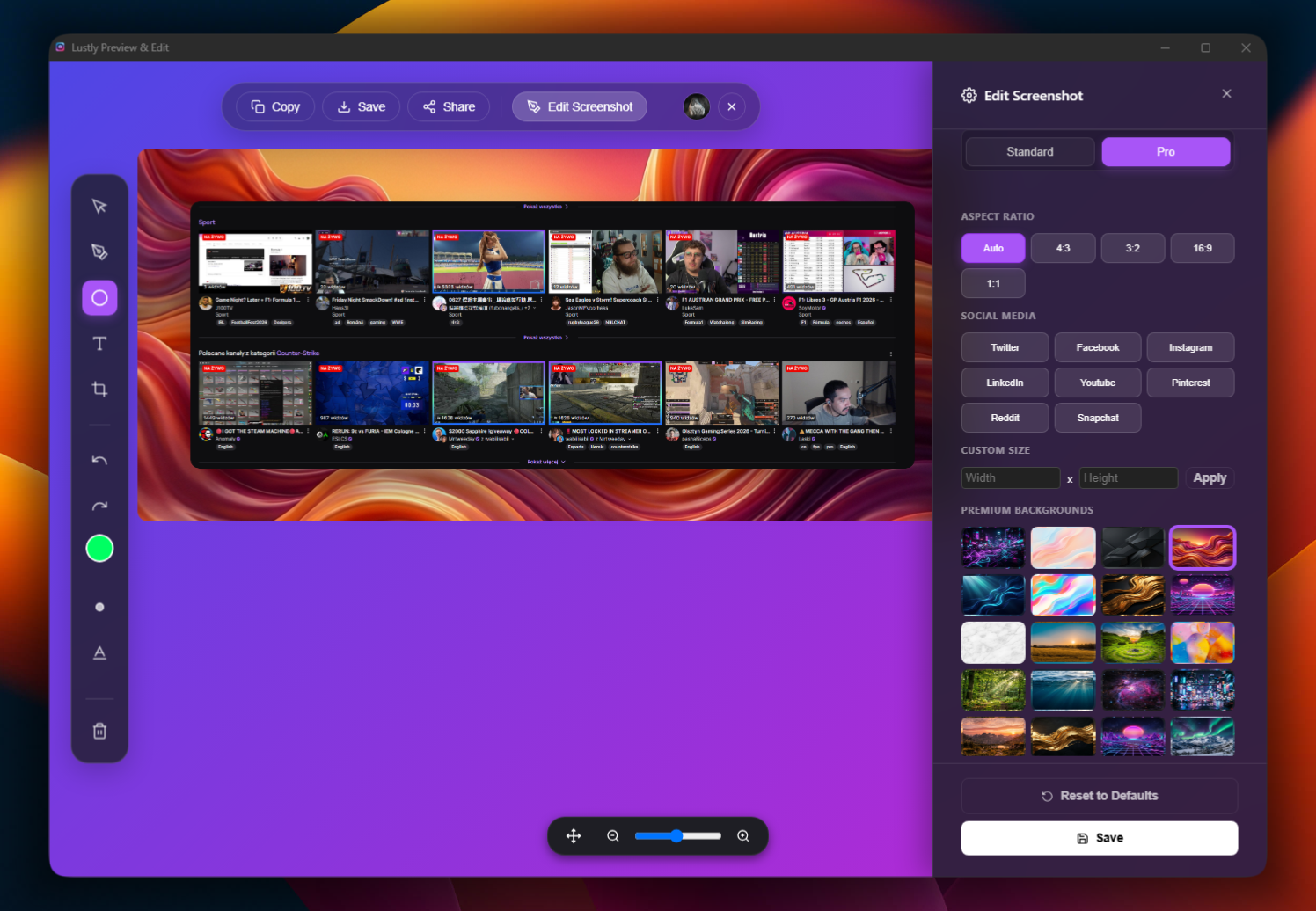This screenshot has width=1316, height=911.
Task: Activate the text tool
Action: (99, 344)
